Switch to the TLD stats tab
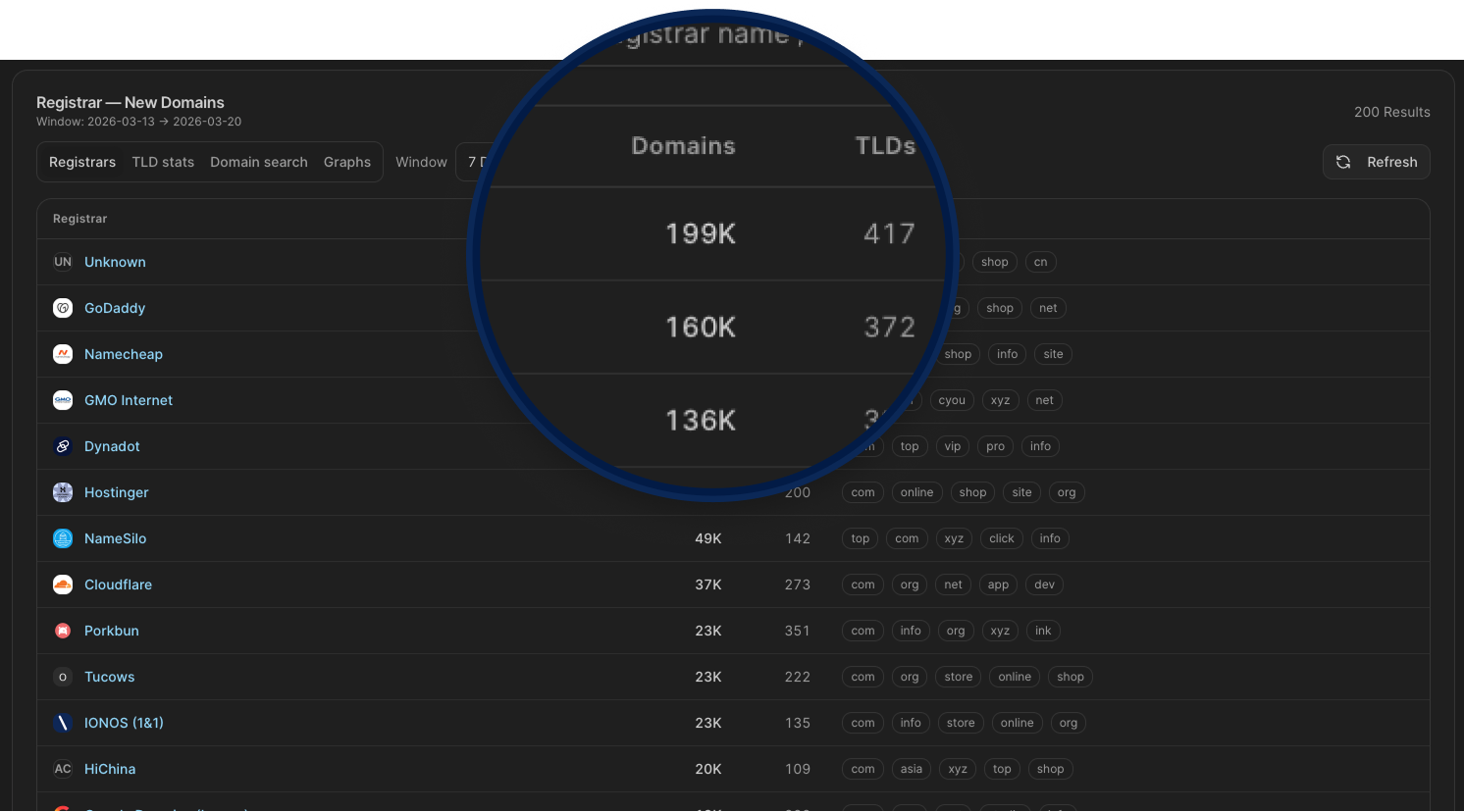The width and height of the screenshot is (1464, 812). 163,162
